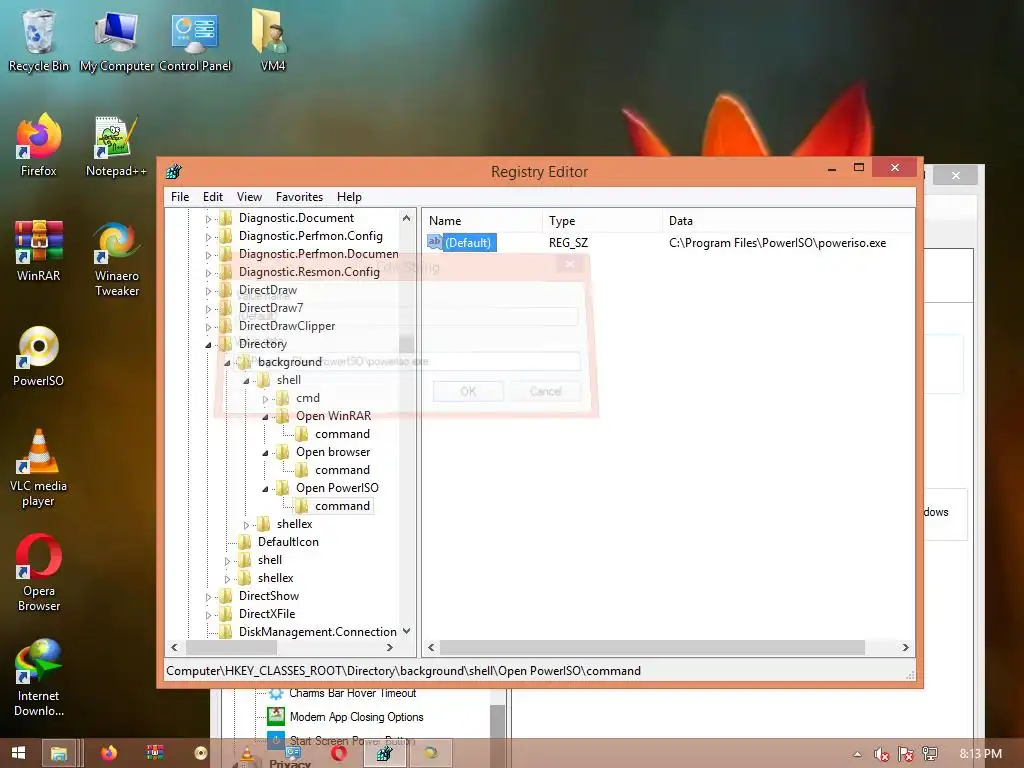Open the Windows Start button

point(18,752)
